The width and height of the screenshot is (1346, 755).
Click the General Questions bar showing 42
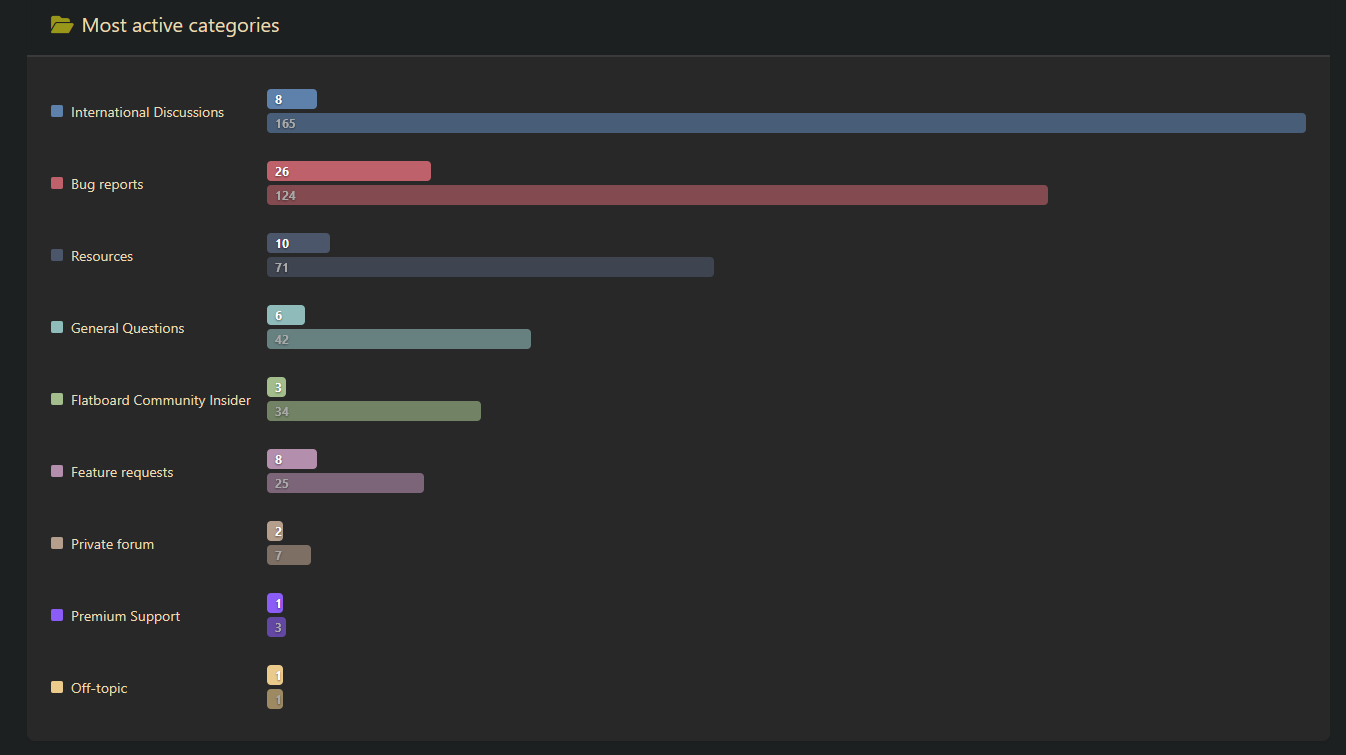click(x=398, y=339)
